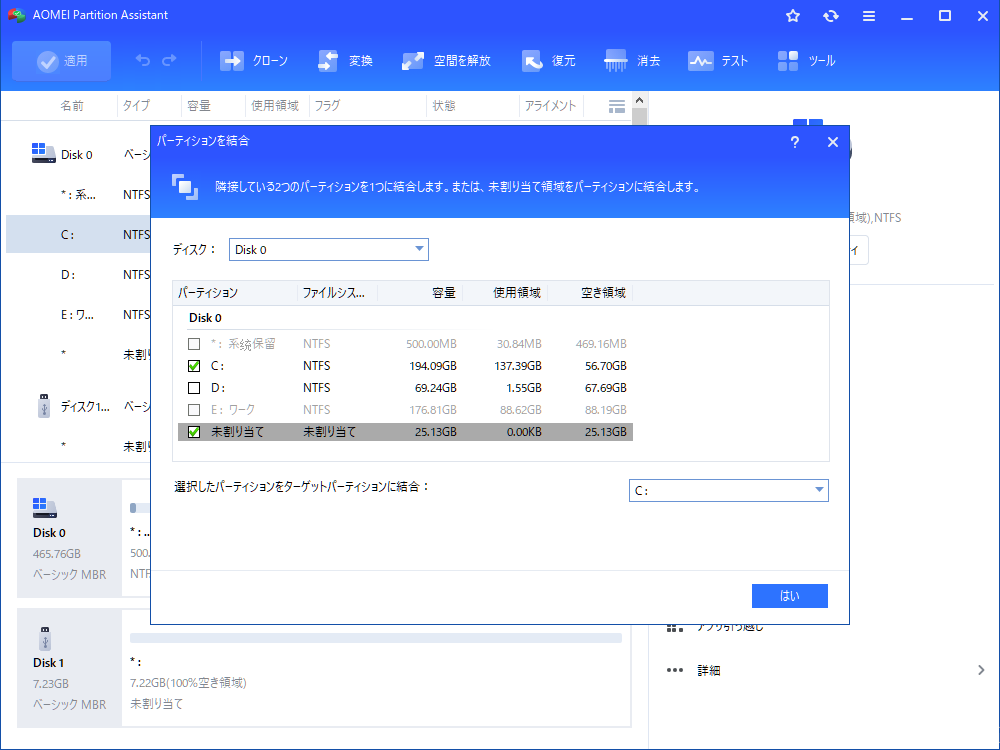This screenshot has height=750, width=1000.
Task: Open the hamburger menu in title bar
Action: 869,16
